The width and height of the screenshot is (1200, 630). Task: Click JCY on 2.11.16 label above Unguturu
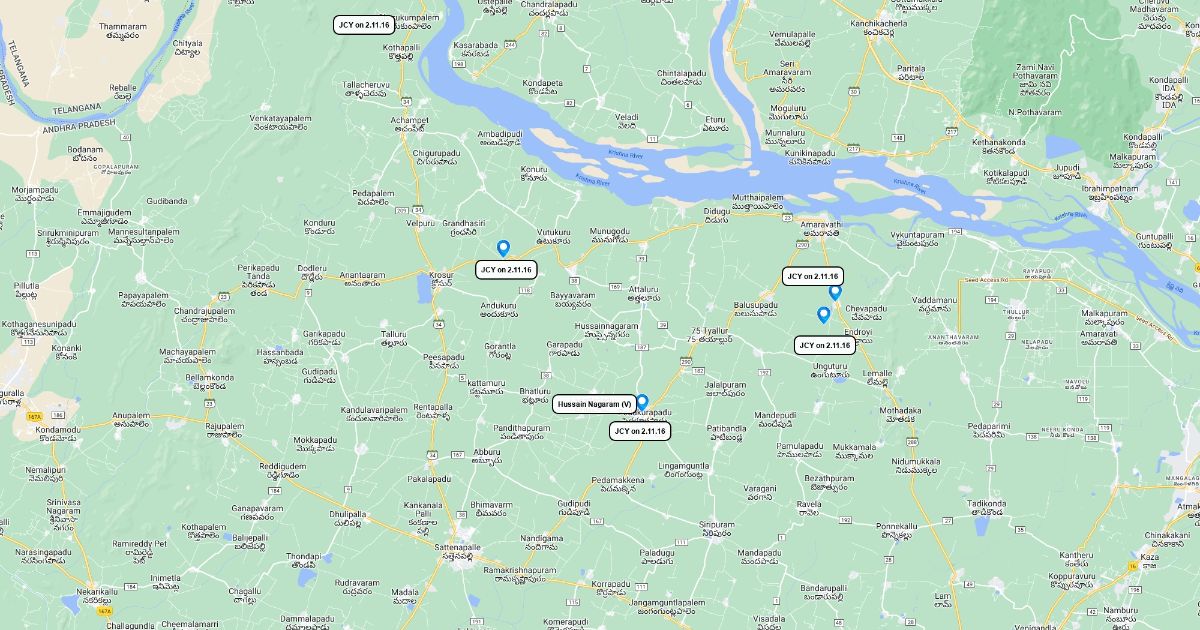point(825,345)
